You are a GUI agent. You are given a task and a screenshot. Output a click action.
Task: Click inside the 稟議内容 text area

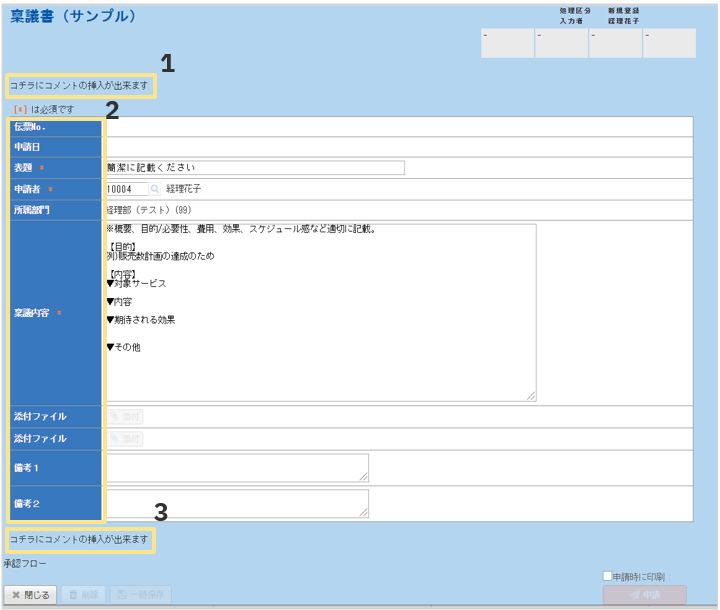[x=320, y=312]
